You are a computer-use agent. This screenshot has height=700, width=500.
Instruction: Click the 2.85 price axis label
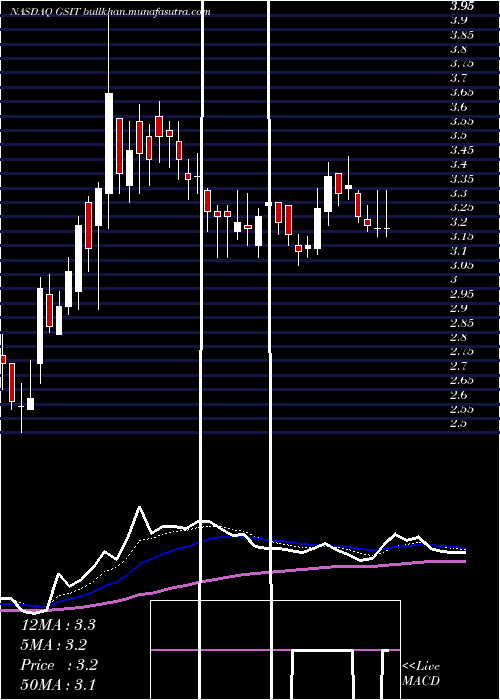[464, 322]
